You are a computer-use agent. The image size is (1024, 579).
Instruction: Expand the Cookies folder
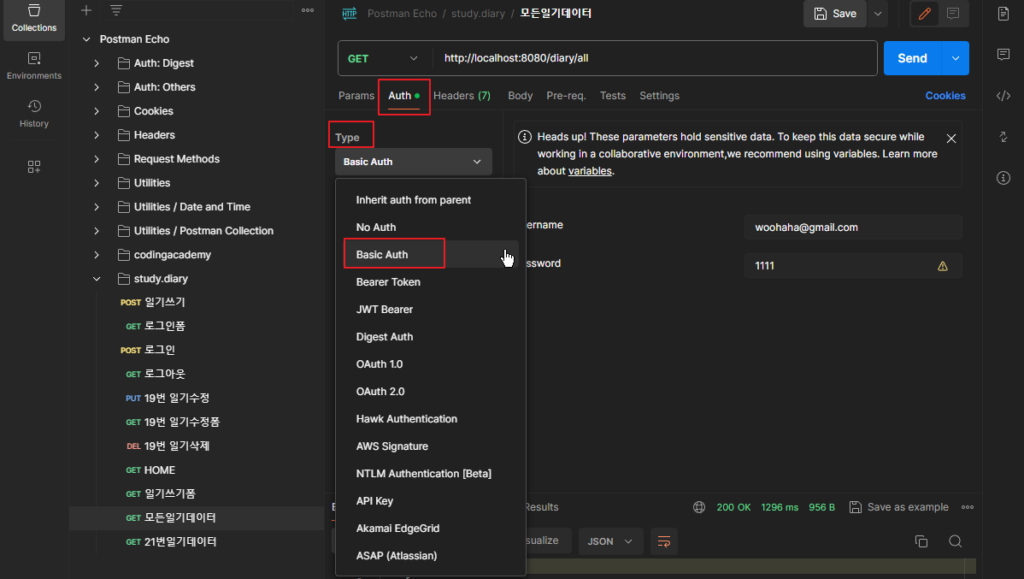[97, 111]
